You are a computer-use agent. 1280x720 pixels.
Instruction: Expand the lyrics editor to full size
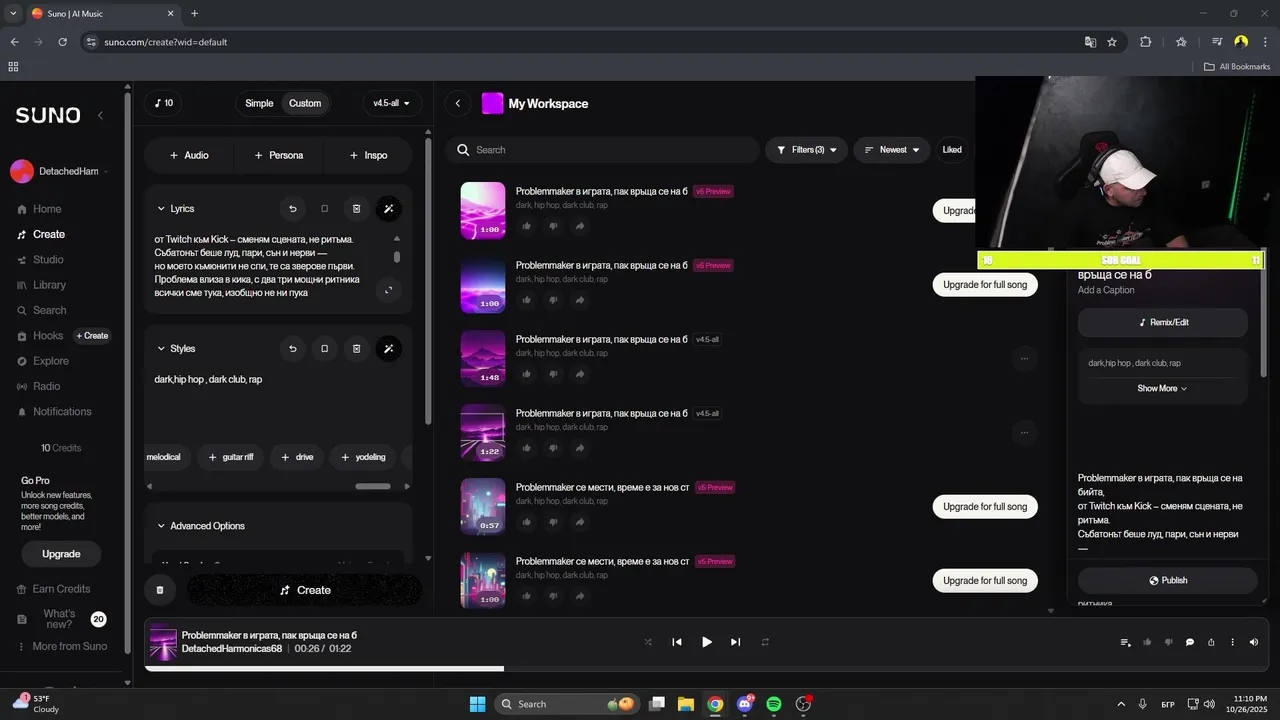[389, 290]
